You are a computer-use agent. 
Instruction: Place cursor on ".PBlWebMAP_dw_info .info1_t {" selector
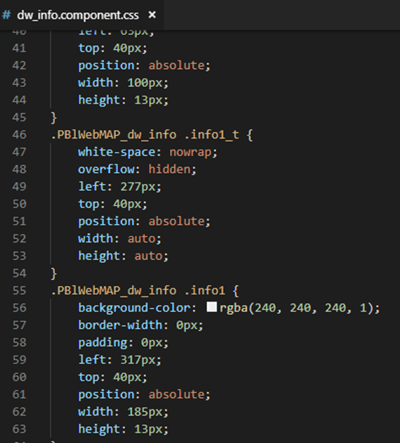click(152, 135)
